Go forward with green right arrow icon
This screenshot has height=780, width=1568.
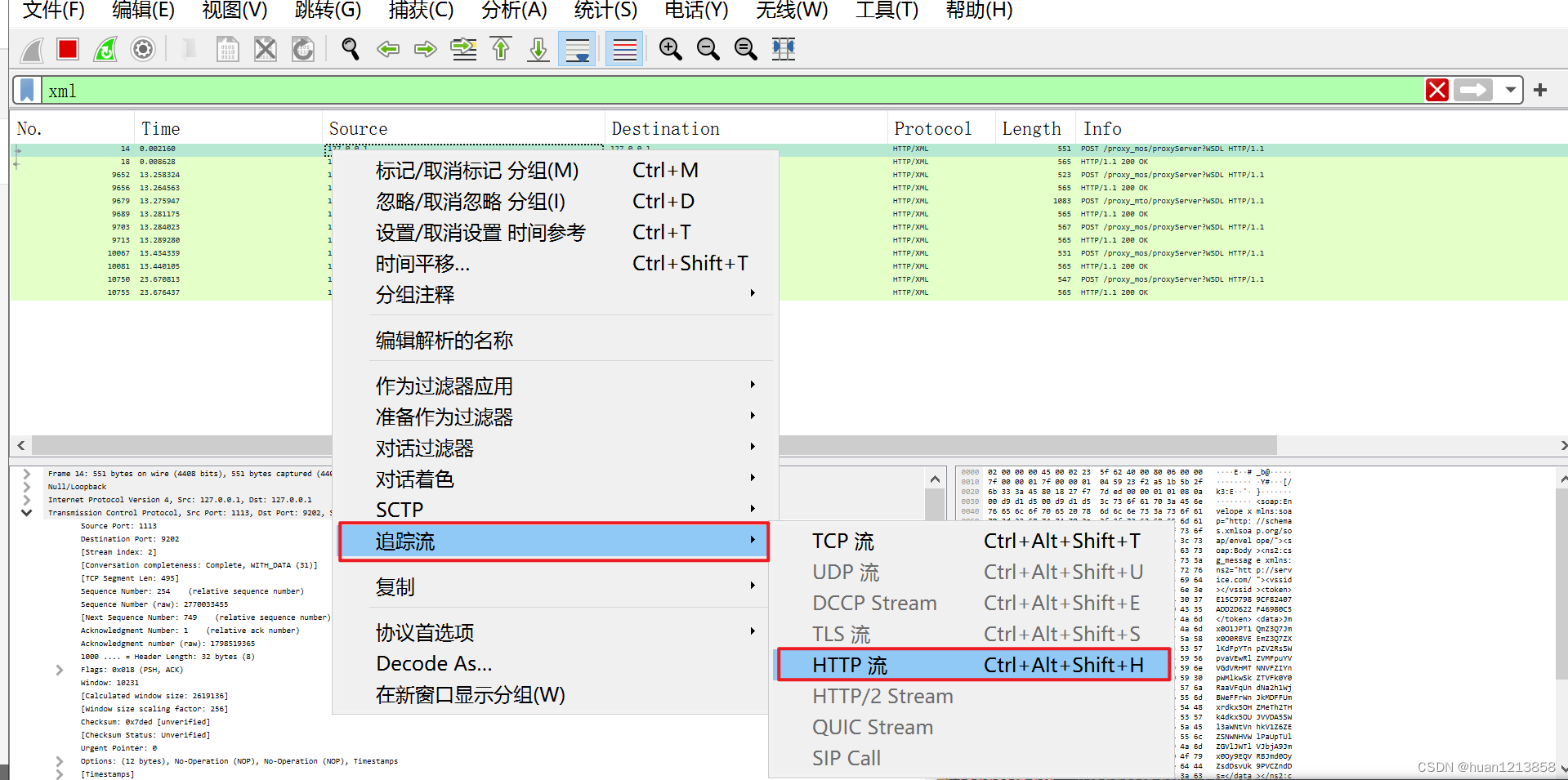tap(426, 49)
